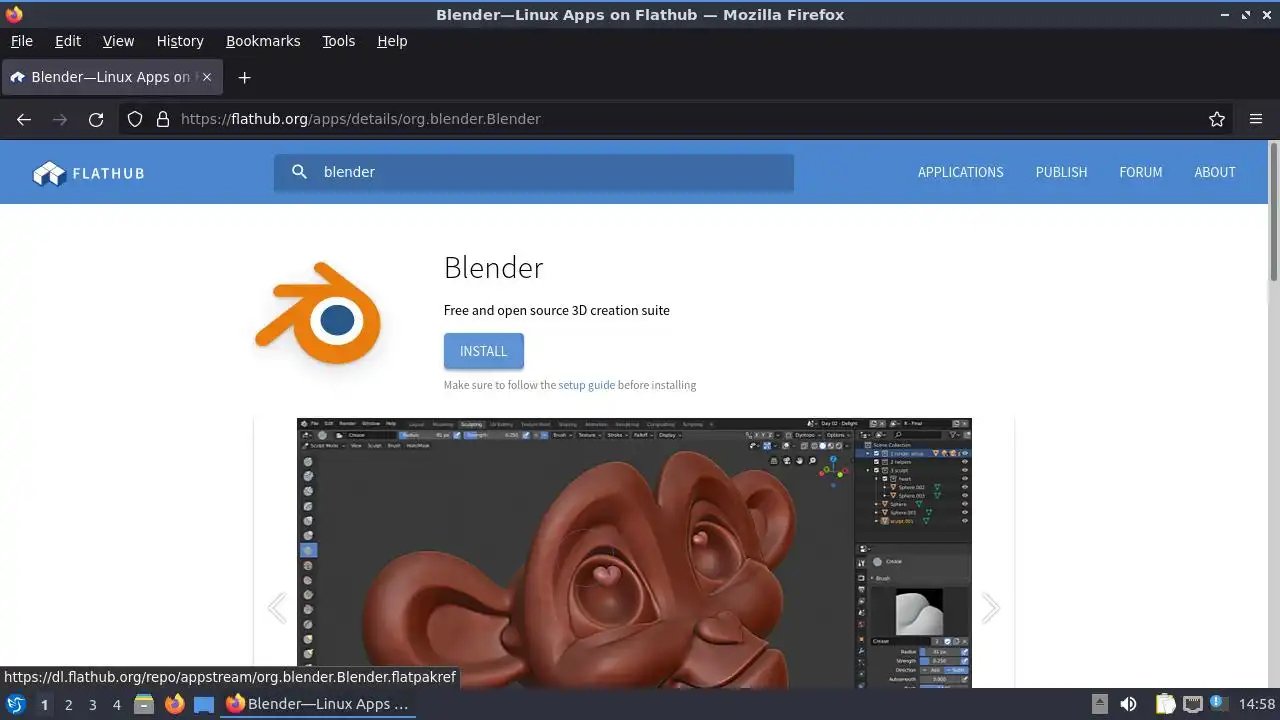
Task: Go to APPLICATIONS page
Action: coord(960,172)
